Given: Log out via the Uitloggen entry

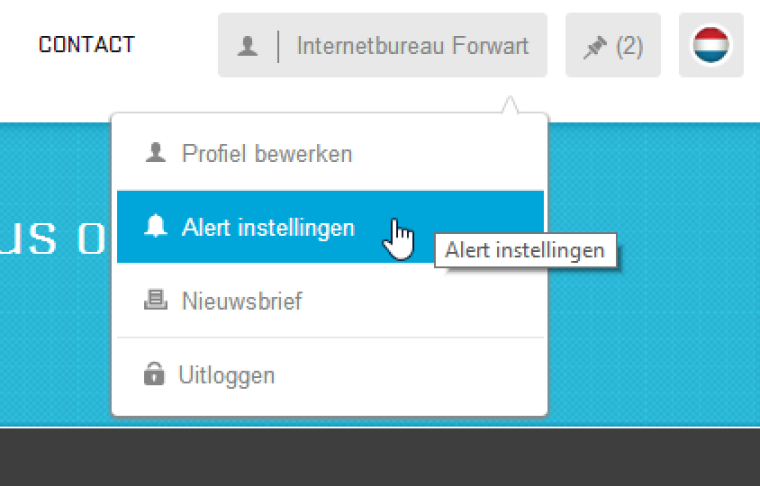Looking at the screenshot, I should [227, 376].
